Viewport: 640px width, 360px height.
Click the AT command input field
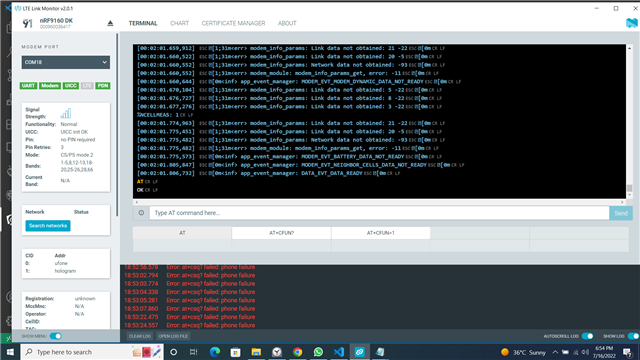tap(379, 213)
